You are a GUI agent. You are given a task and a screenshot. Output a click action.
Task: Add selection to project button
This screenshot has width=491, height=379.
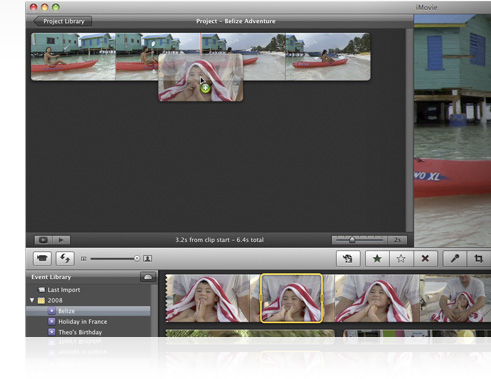click(348, 259)
